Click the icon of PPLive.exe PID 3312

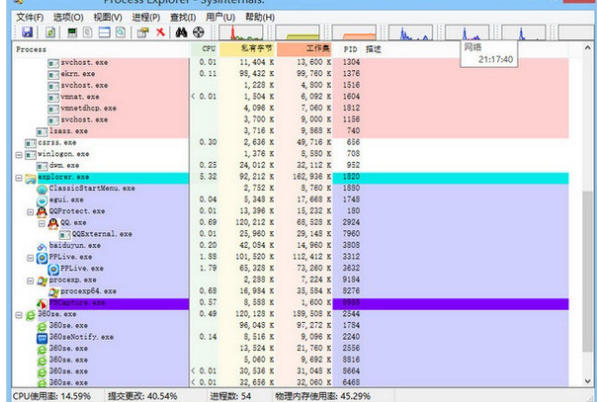[42, 258]
